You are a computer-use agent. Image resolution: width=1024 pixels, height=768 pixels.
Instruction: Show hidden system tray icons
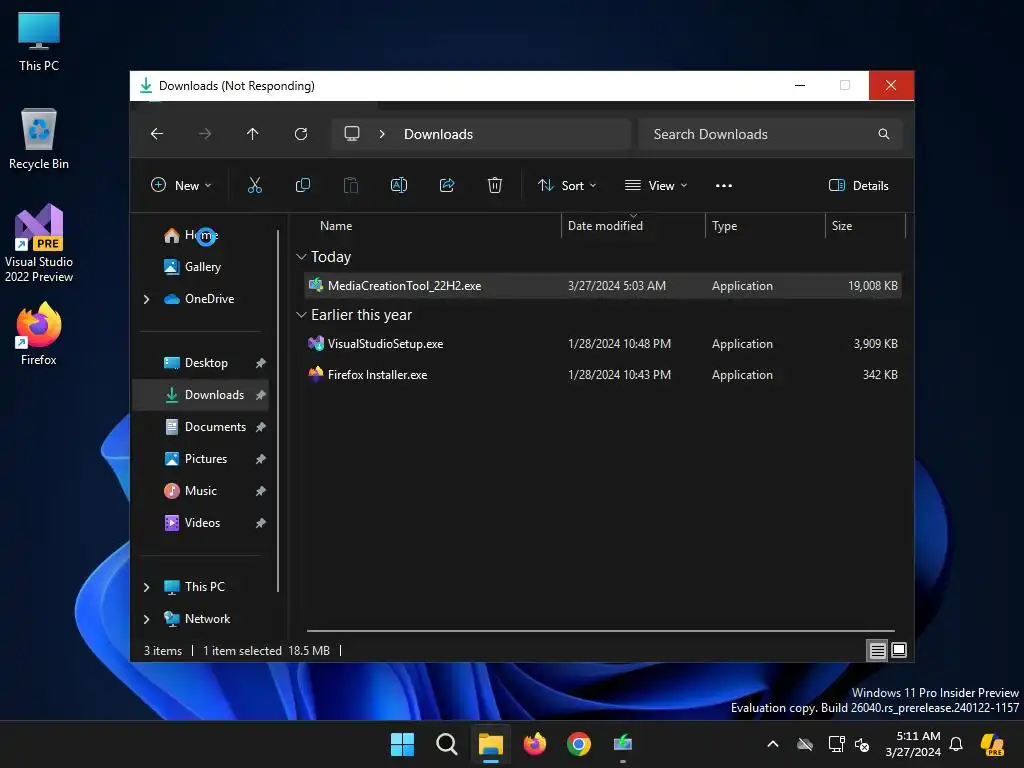[x=773, y=744]
